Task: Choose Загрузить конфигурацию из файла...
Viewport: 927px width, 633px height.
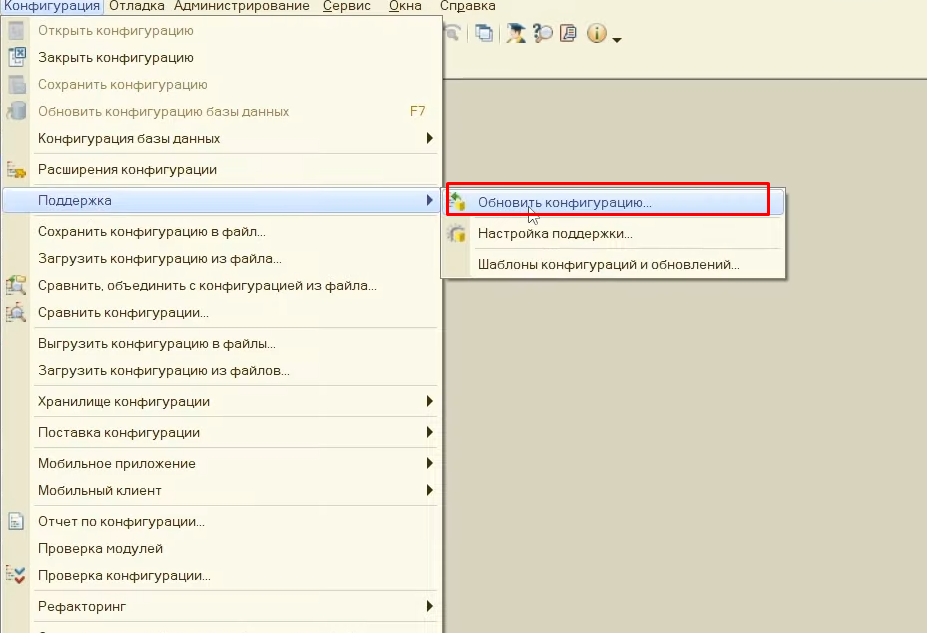Action: (222, 258)
